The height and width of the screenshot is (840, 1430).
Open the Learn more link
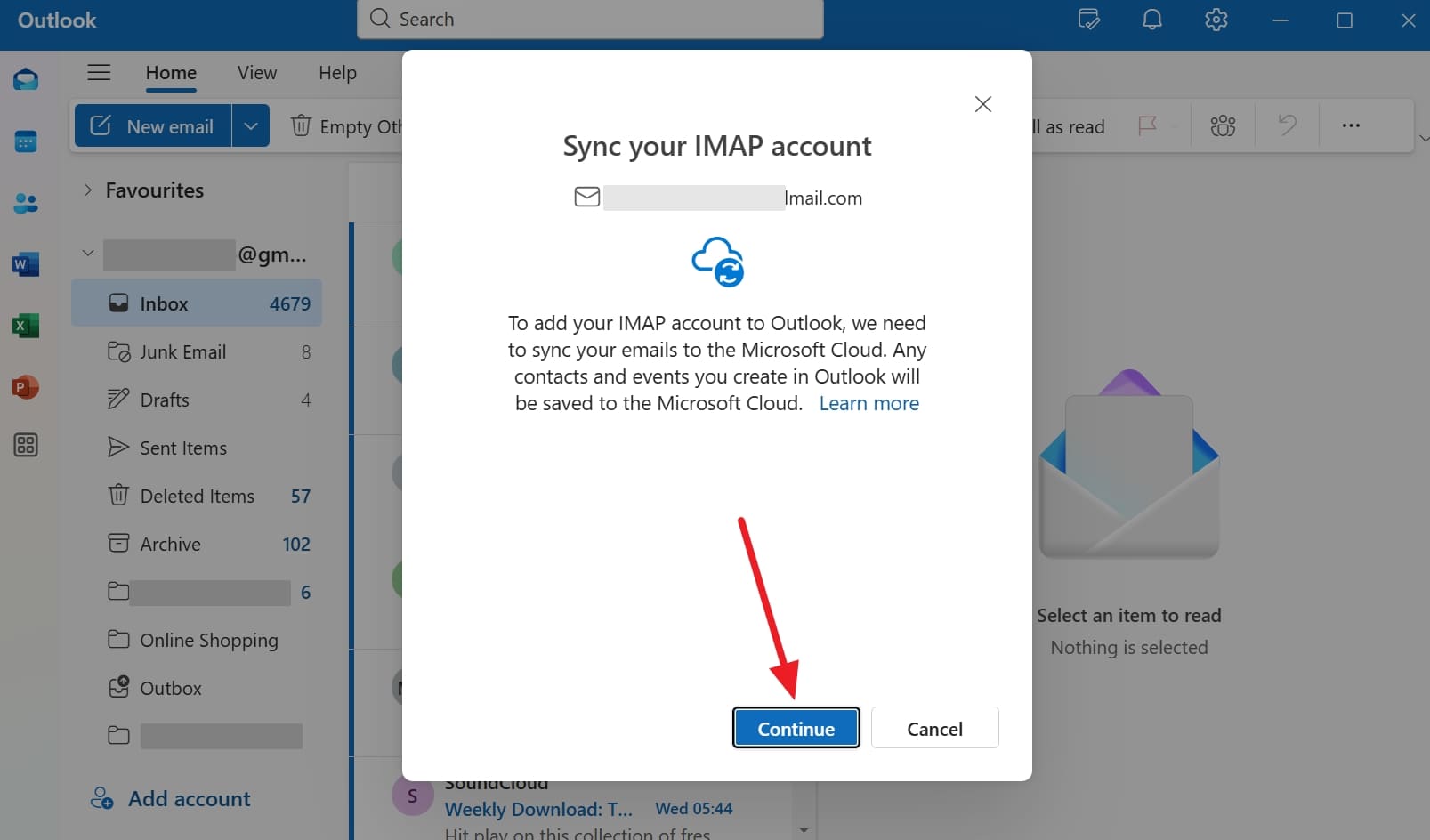(x=869, y=403)
